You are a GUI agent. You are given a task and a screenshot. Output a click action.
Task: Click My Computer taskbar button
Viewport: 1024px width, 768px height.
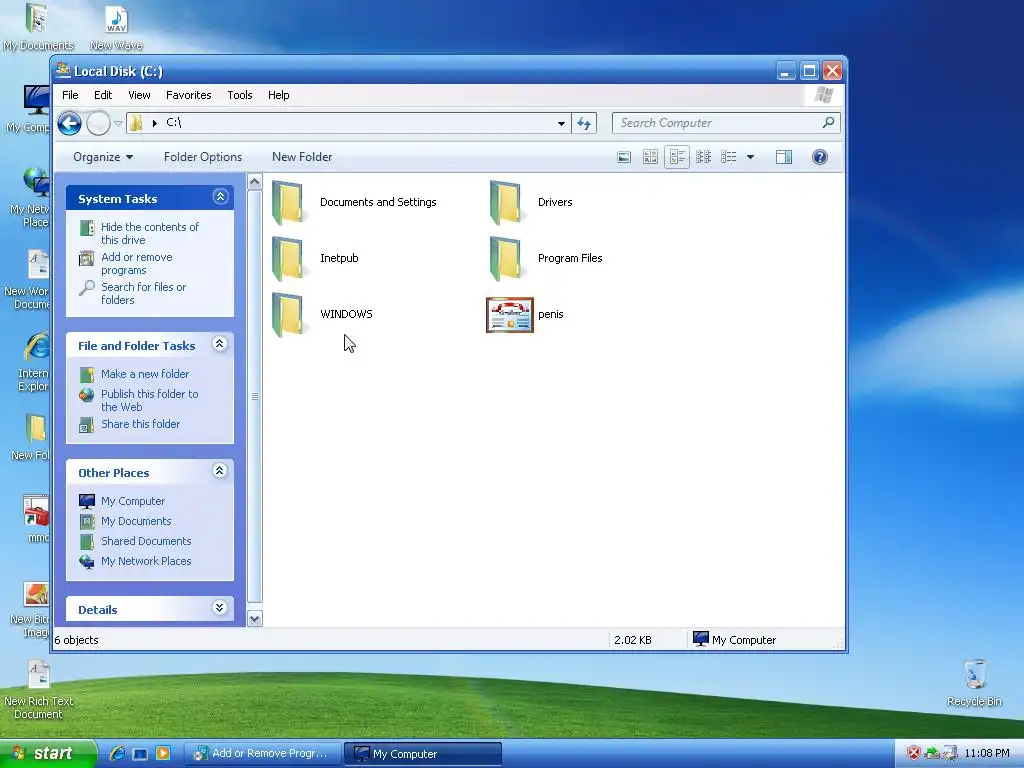point(423,753)
